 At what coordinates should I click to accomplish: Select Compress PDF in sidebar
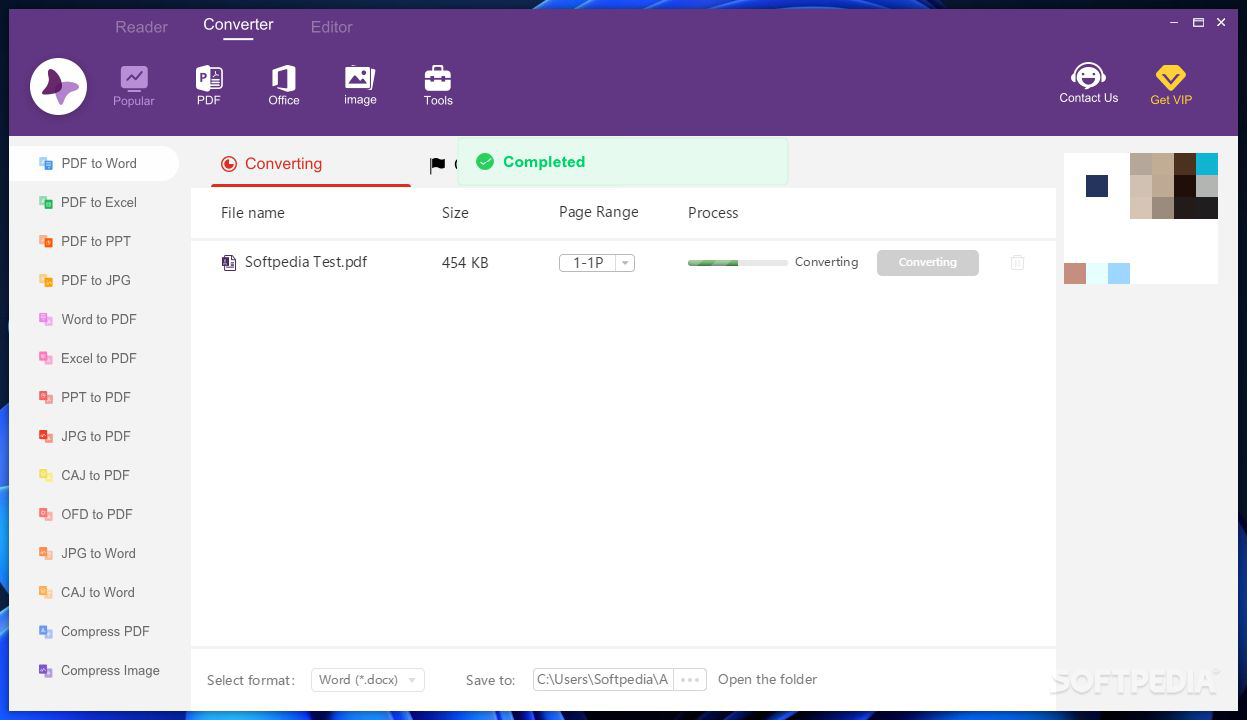point(94,631)
